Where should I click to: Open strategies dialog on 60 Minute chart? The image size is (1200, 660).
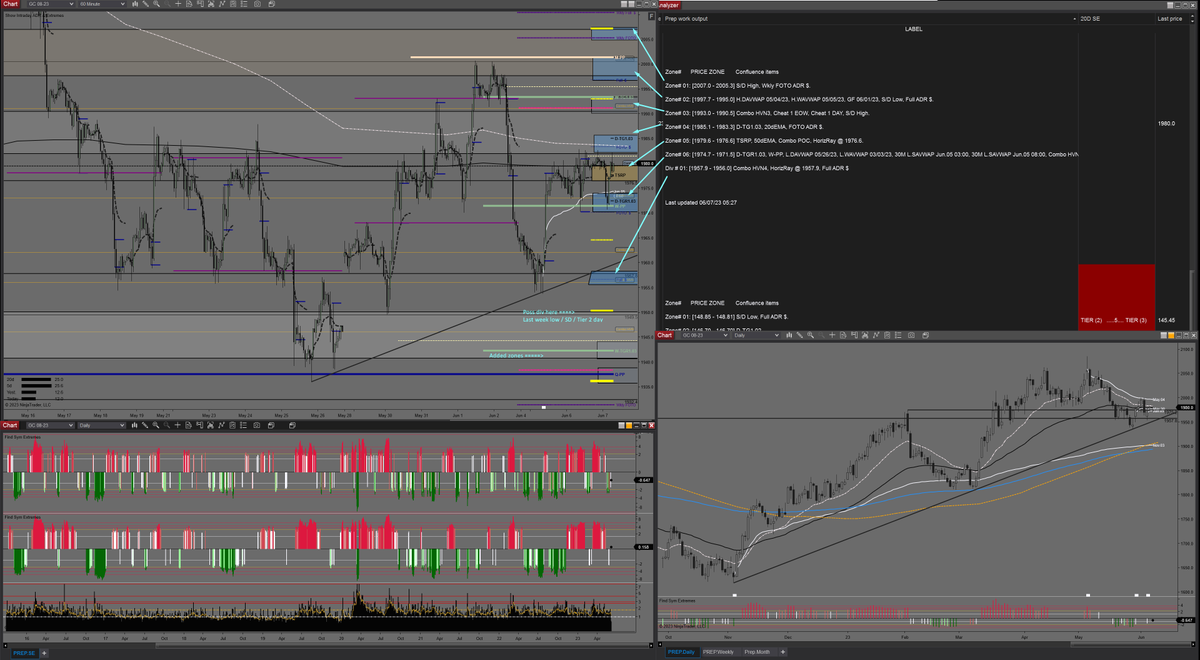coord(233,4)
